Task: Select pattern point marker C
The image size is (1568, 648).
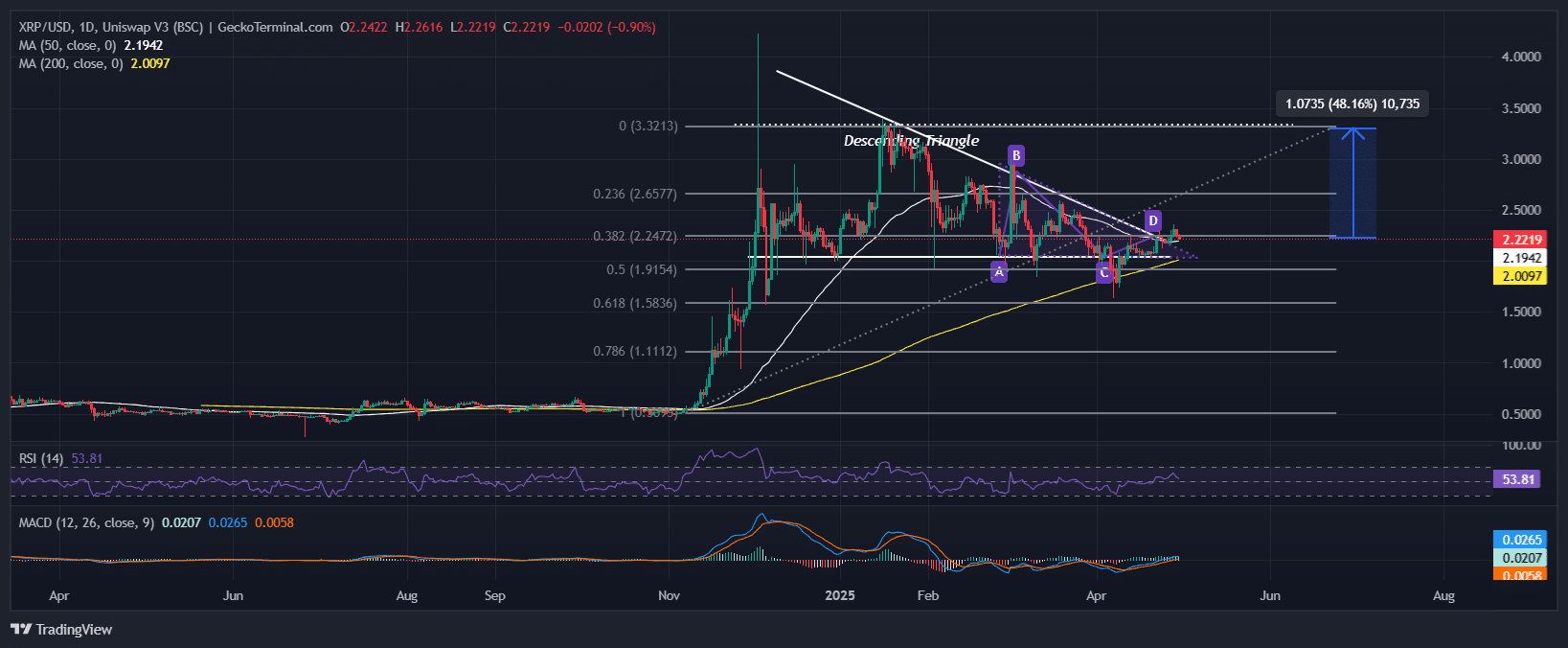Action: pos(1104,274)
